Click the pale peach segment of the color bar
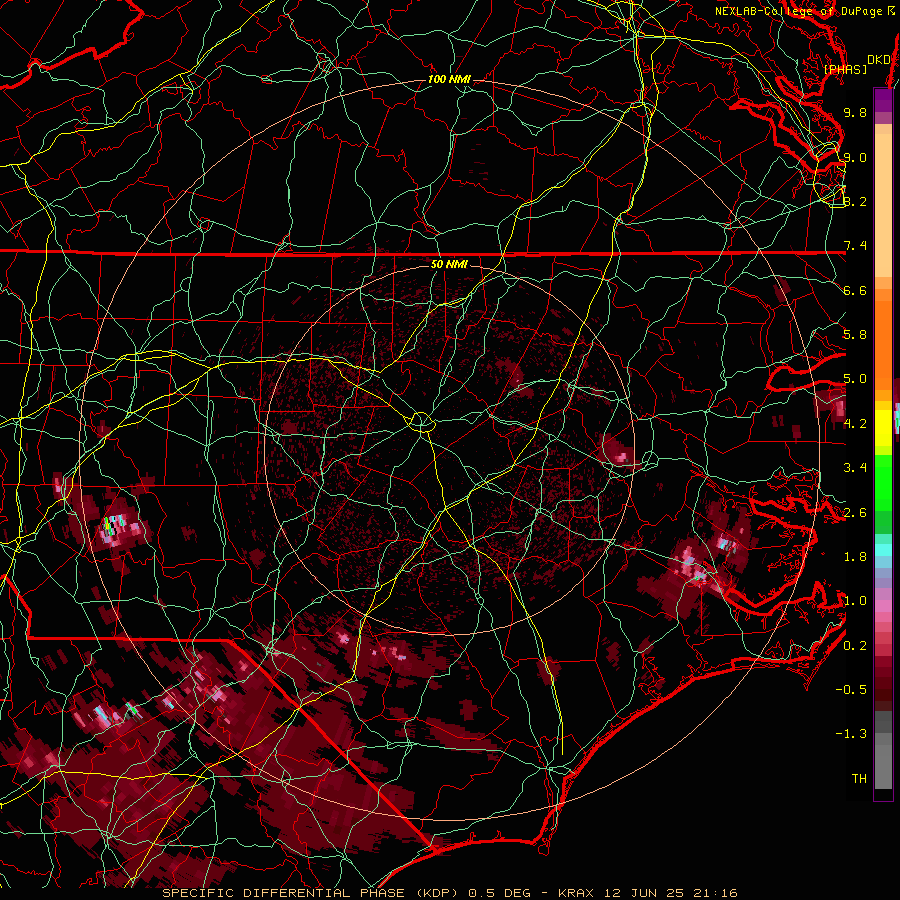This screenshot has height=900, width=900. tap(883, 207)
